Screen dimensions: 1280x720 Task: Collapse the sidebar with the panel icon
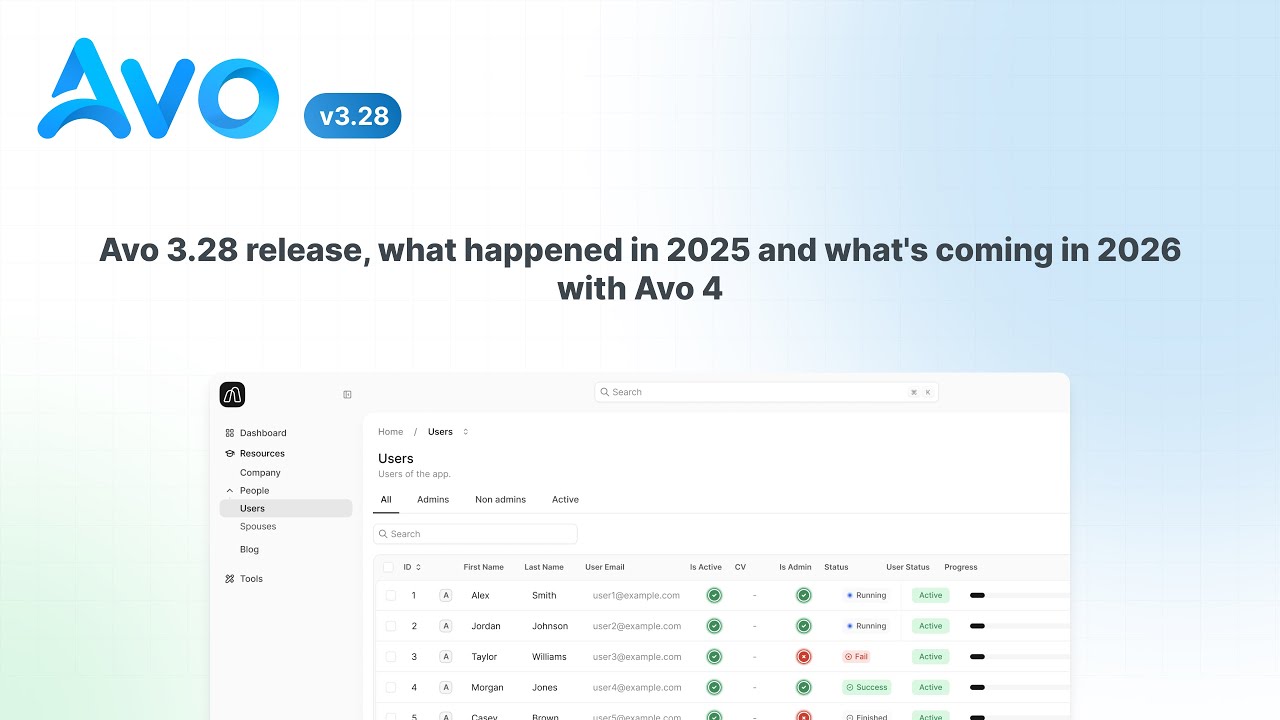pos(347,395)
